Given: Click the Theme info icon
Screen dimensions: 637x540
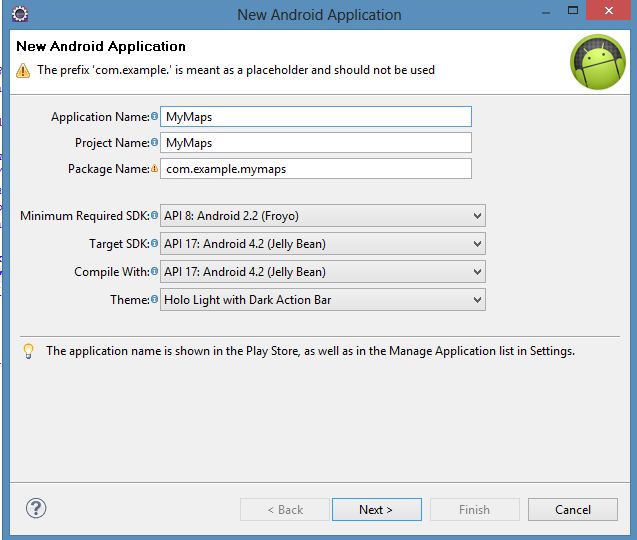Looking at the screenshot, I should 154,300.
